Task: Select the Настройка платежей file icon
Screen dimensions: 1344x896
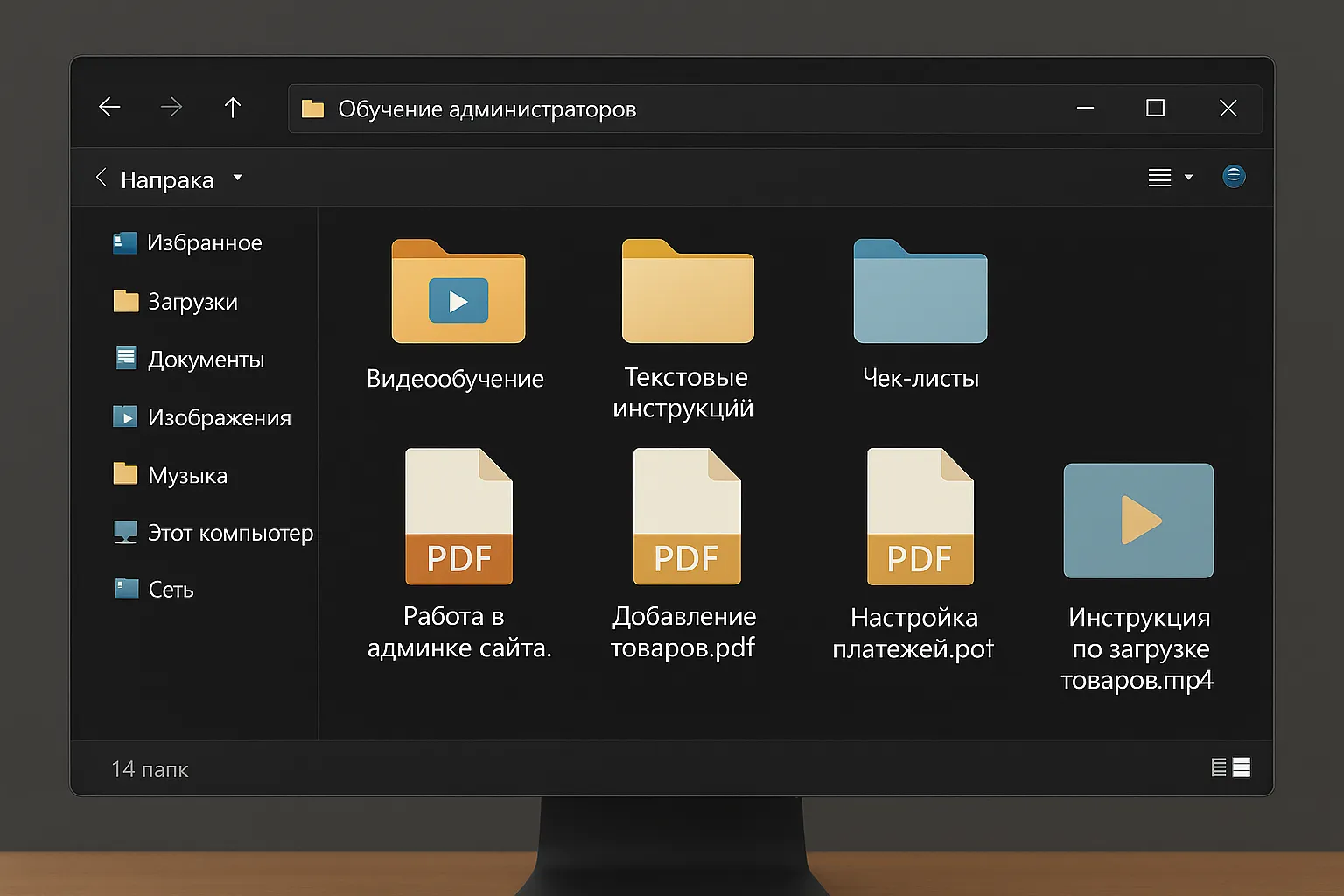Action: click(x=920, y=516)
